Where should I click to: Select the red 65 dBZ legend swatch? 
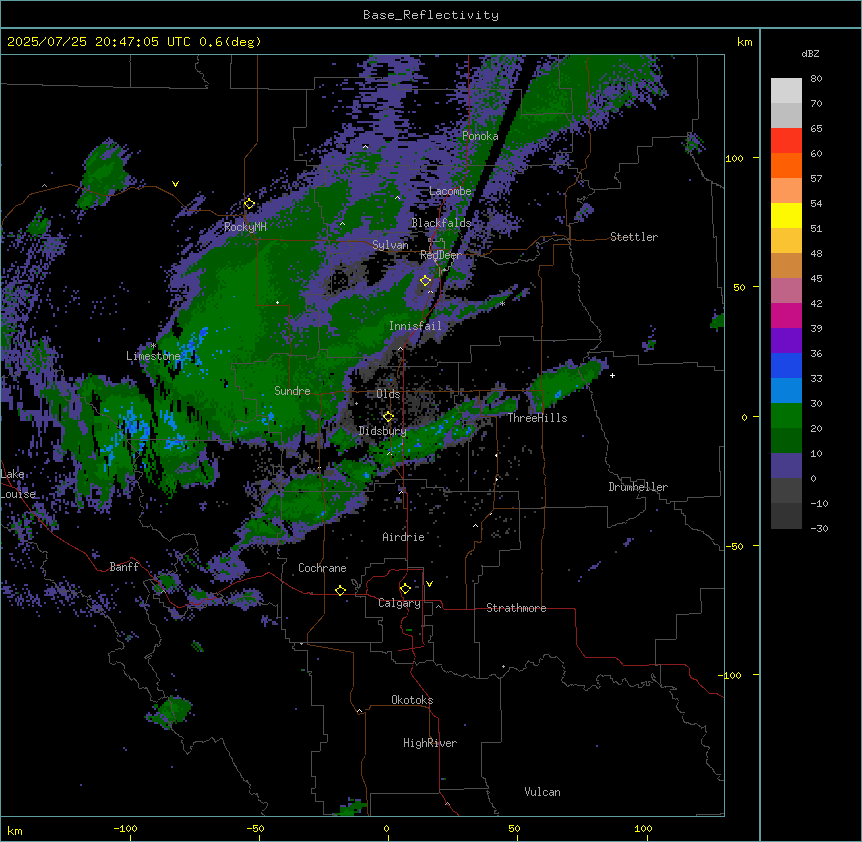pyautogui.click(x=786, y=140)
